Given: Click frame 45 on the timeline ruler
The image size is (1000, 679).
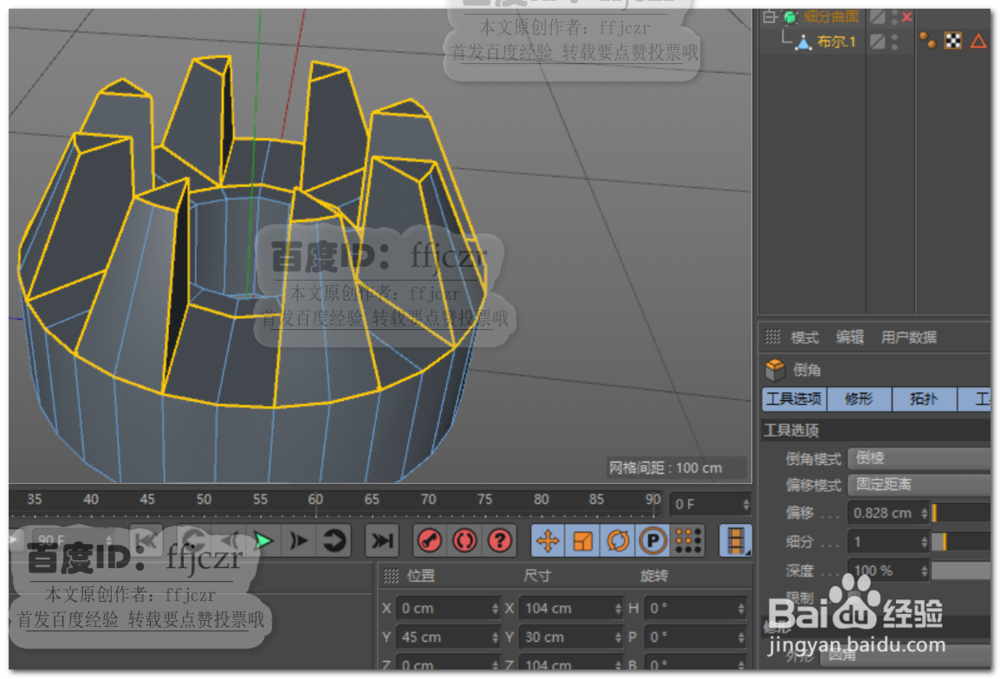Looking at the screenshot, I should tap(147, 500).
